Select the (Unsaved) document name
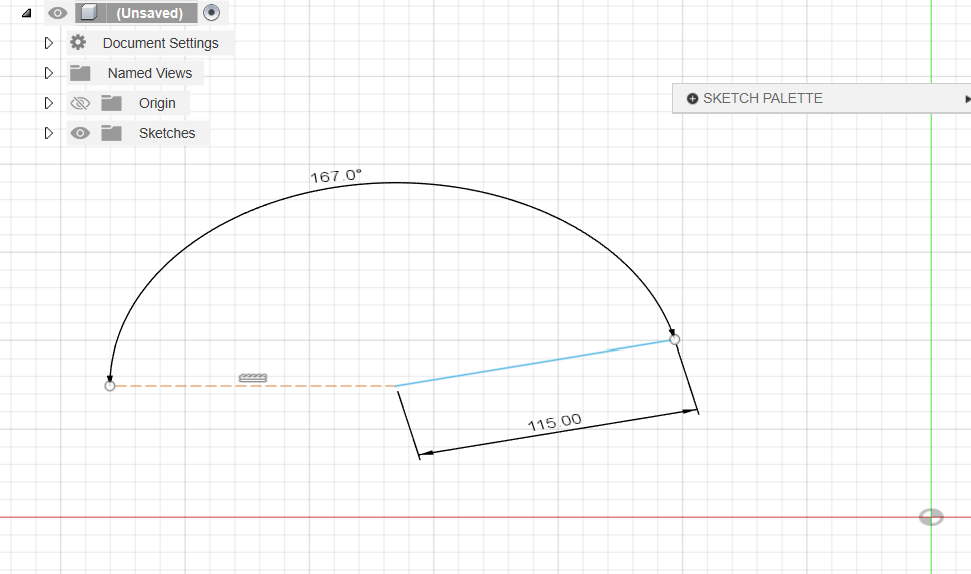The height and width of the screenshot is (574, 971). [x=150, y=13]
